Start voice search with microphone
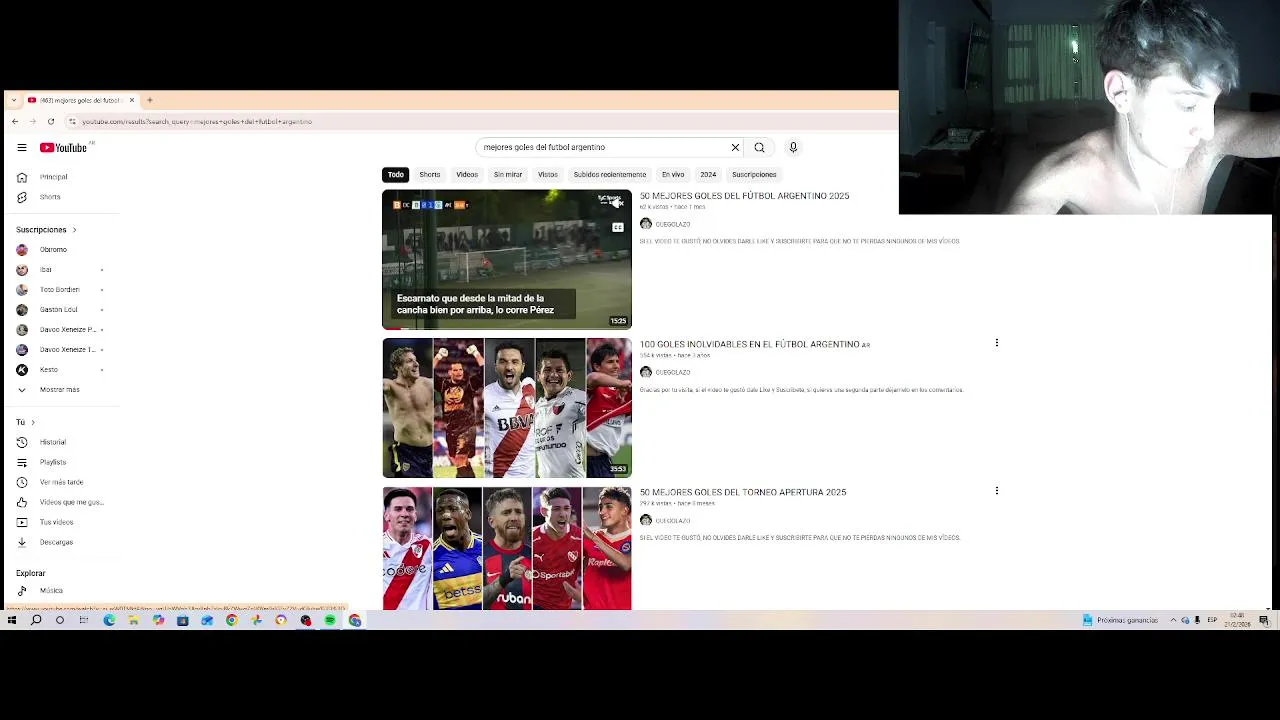The height and width of the screenshot is (720, 1280). [793, 147]
